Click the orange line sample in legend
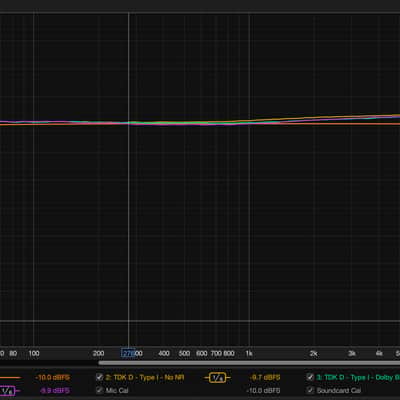 click(10, 378)
